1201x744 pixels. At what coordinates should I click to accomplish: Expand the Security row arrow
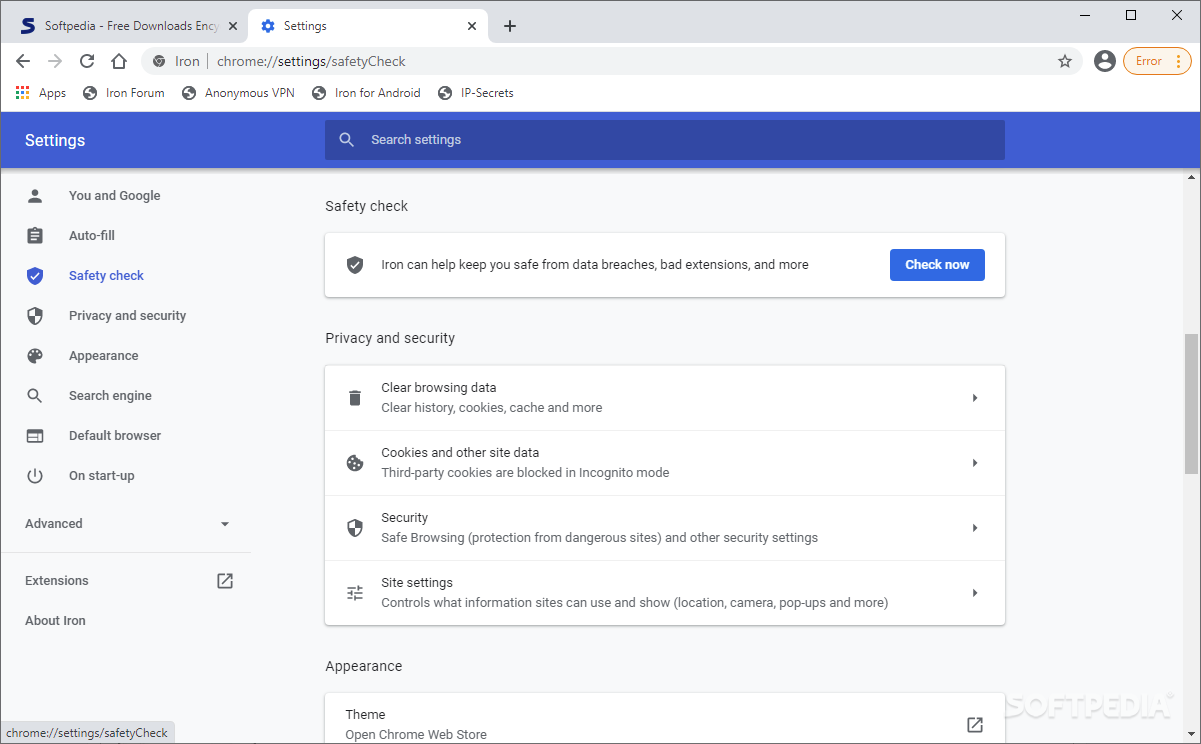point(975,528)
